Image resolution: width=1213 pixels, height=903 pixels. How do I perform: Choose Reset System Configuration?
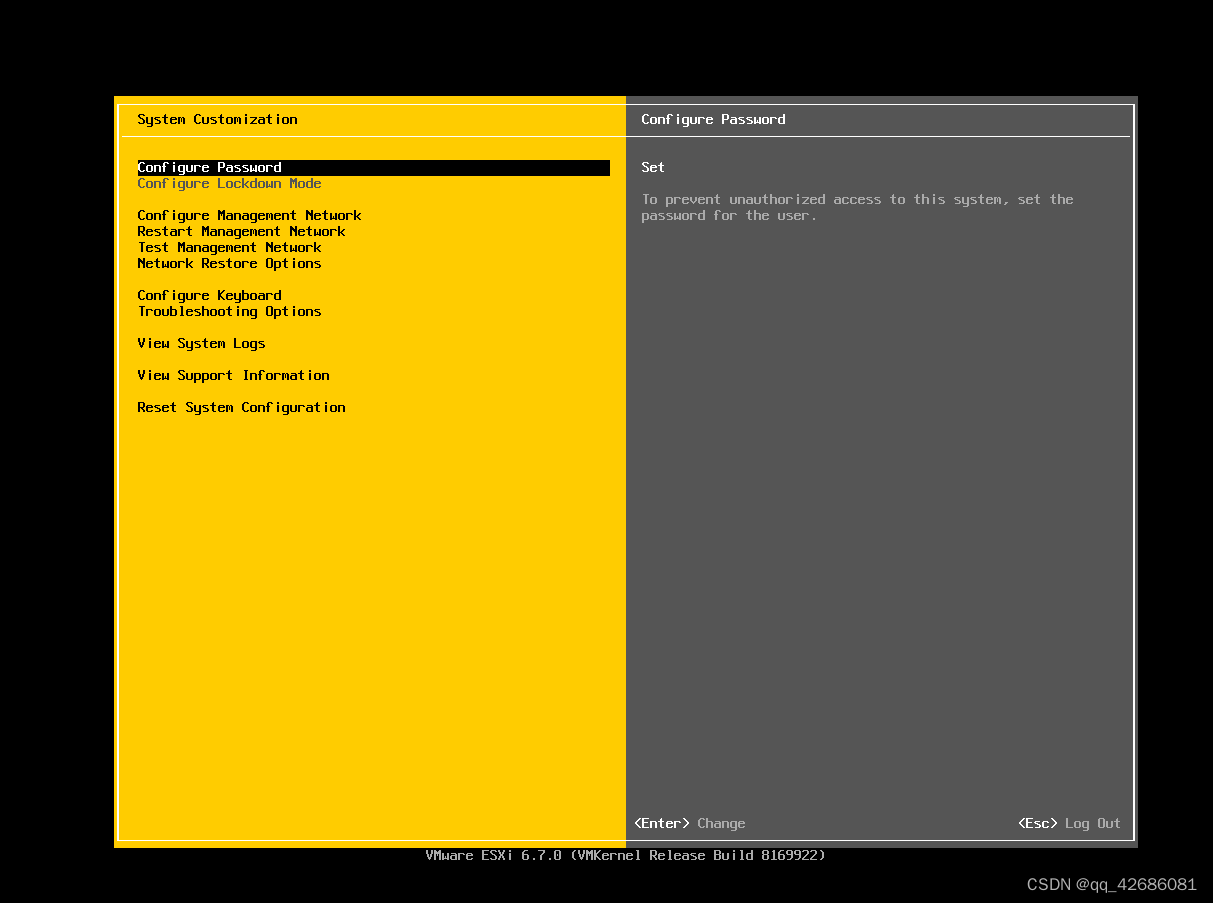[x=241, y=408]
